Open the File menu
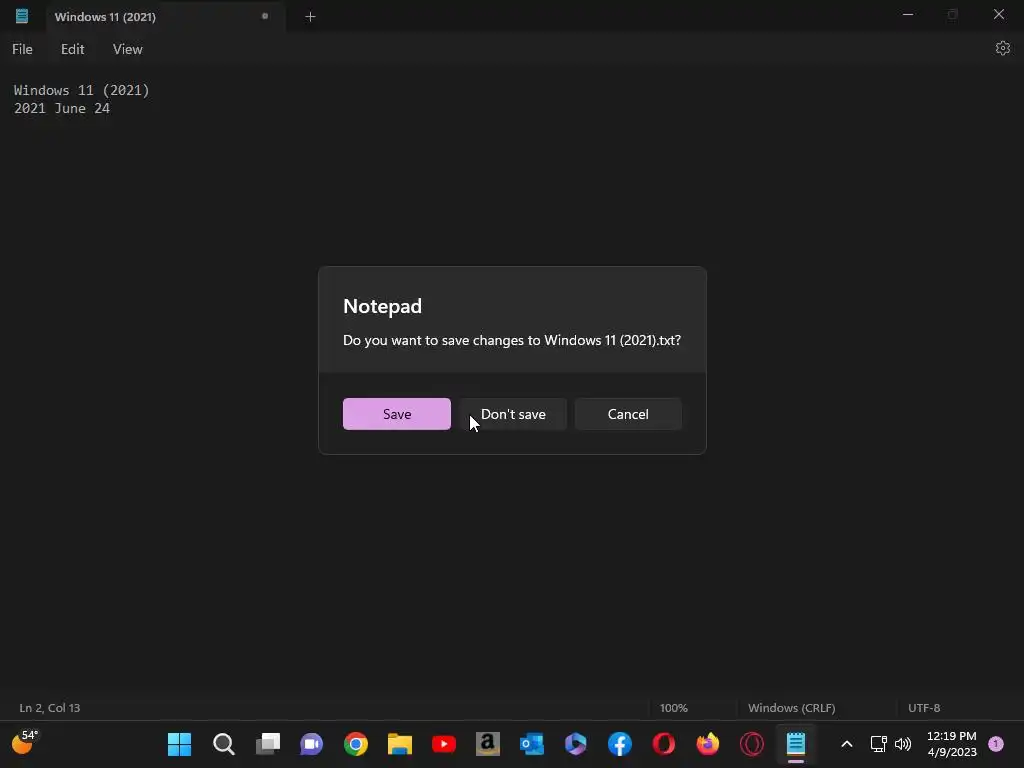Screen dimensions: 1024x768 tap(22, 49)
